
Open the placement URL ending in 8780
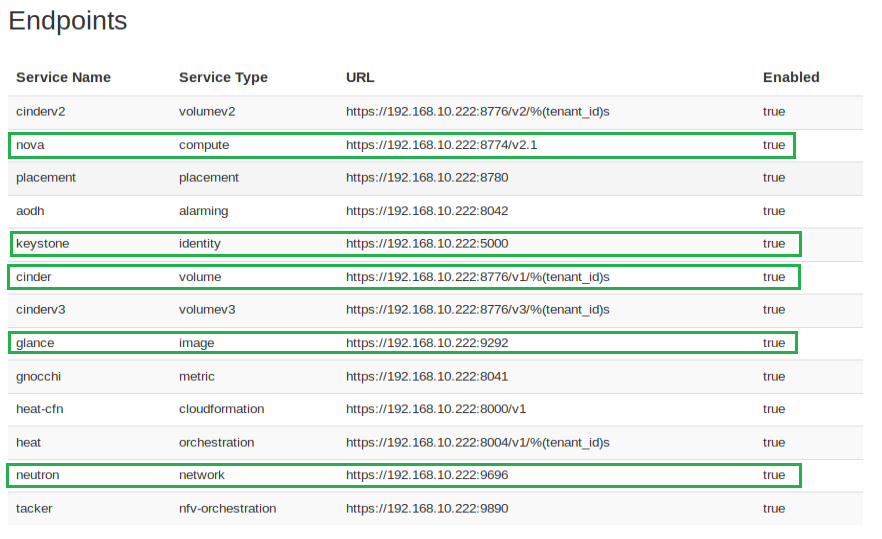pyautogui.click(x=427, y=178)
